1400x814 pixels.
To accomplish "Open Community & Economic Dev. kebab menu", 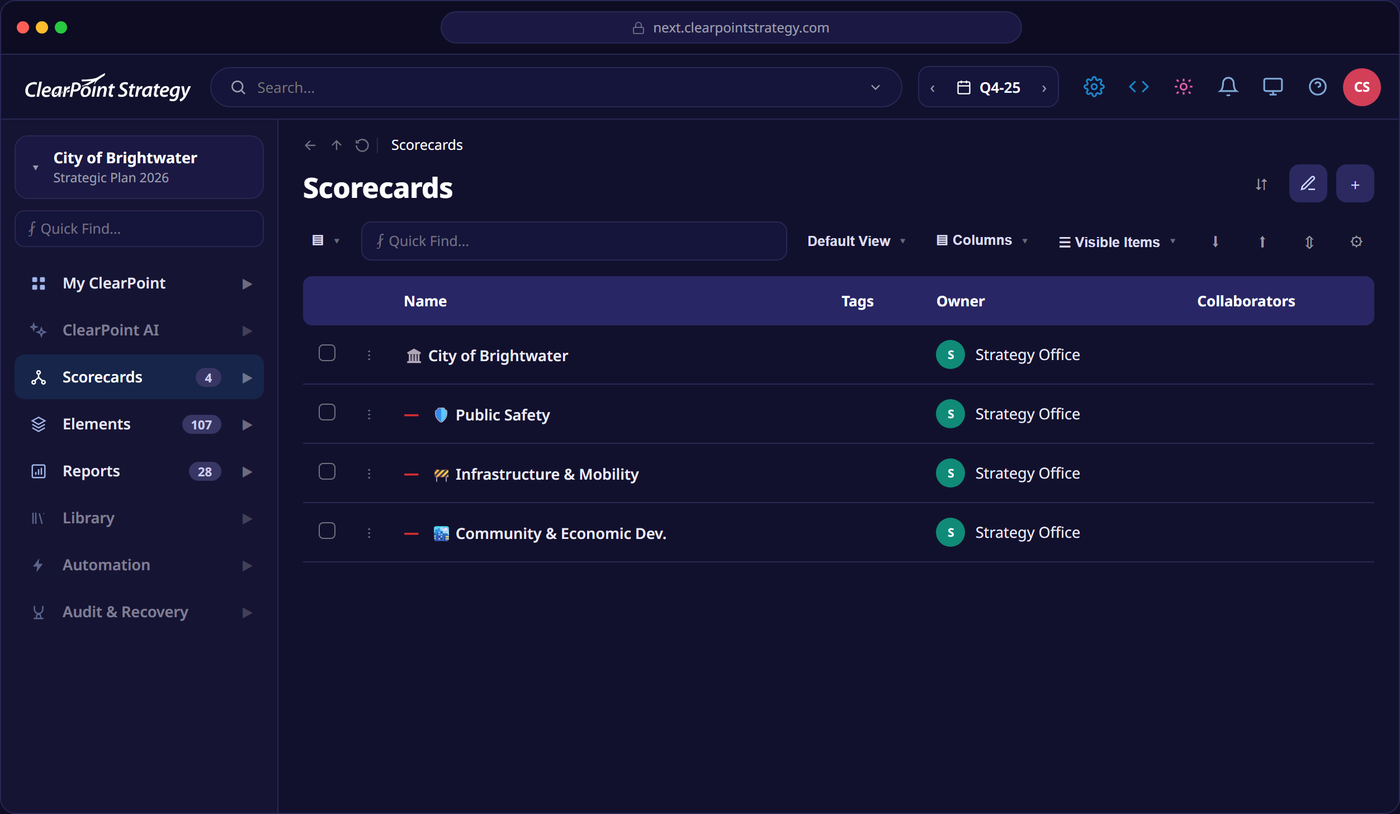I will coord(369,533).
